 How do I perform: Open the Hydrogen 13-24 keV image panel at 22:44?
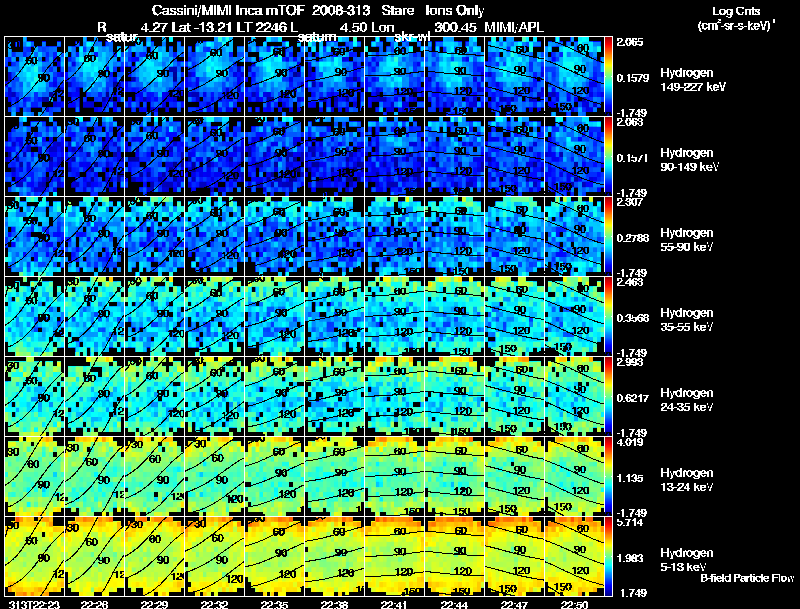coord(455,476)
